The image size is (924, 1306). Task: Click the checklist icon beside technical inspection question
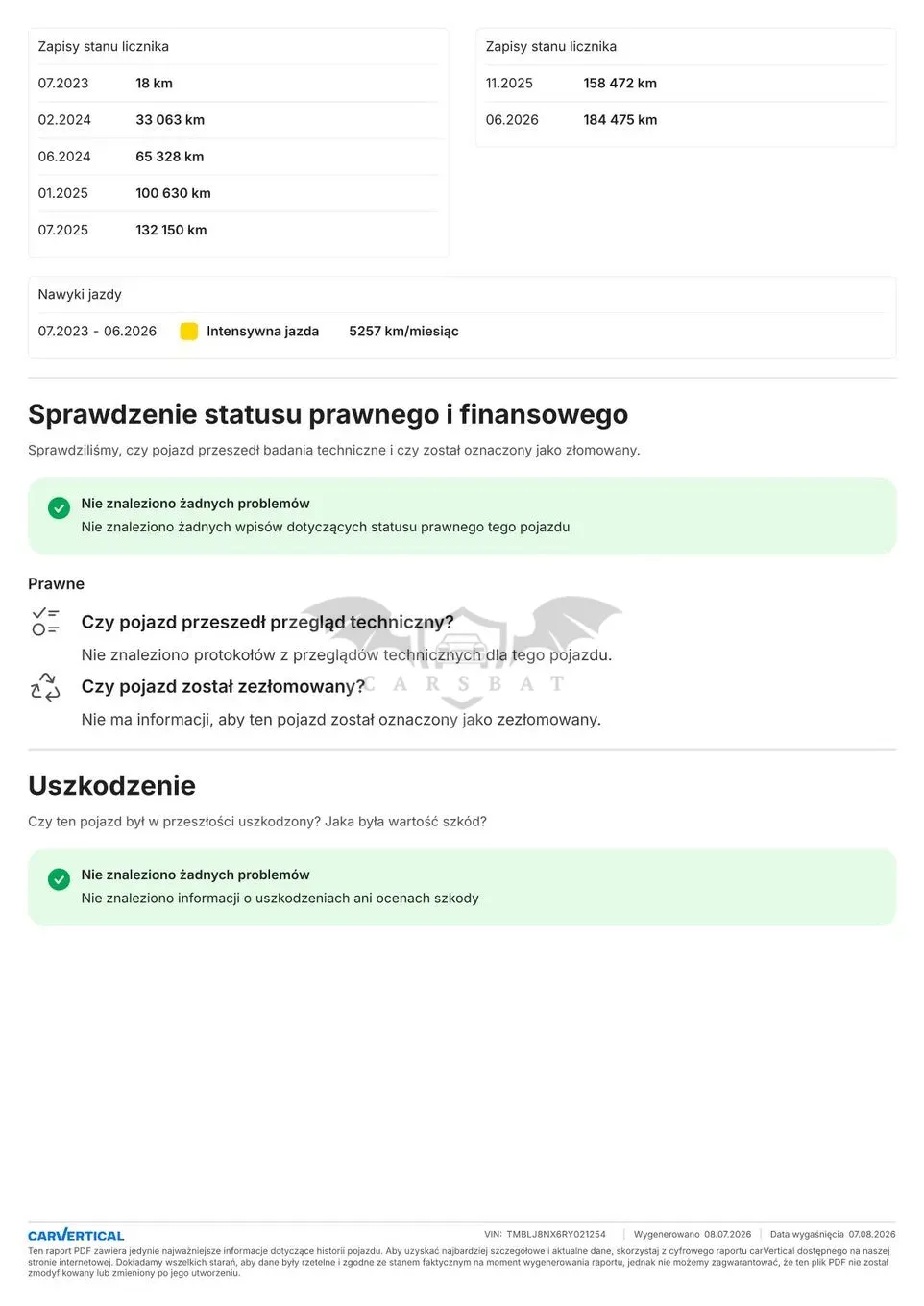point(45,622)
